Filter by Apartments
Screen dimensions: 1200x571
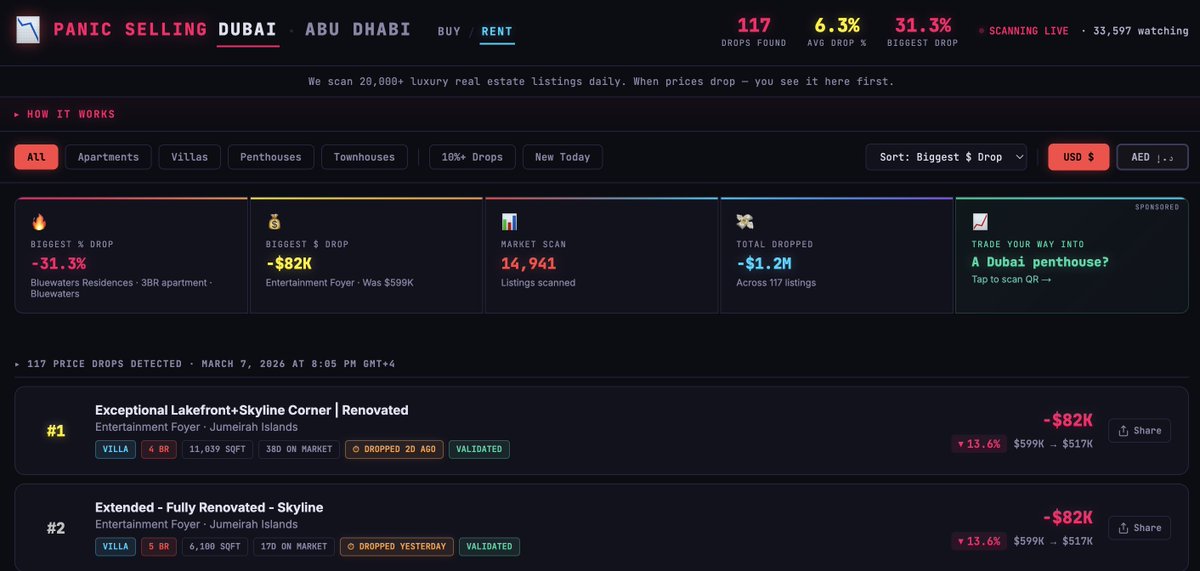108,157
